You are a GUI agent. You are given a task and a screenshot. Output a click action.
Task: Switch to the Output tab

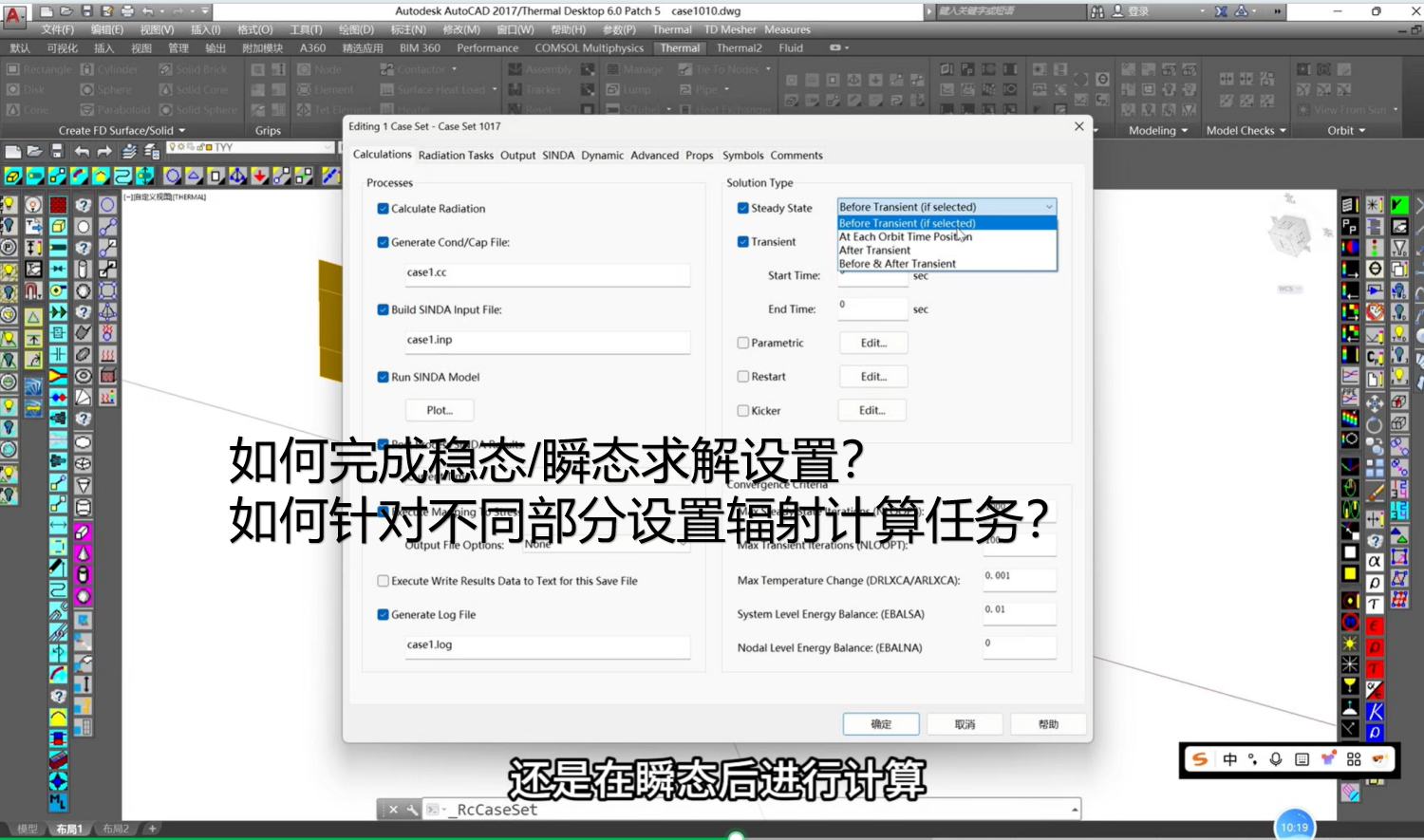pos(518,156)
